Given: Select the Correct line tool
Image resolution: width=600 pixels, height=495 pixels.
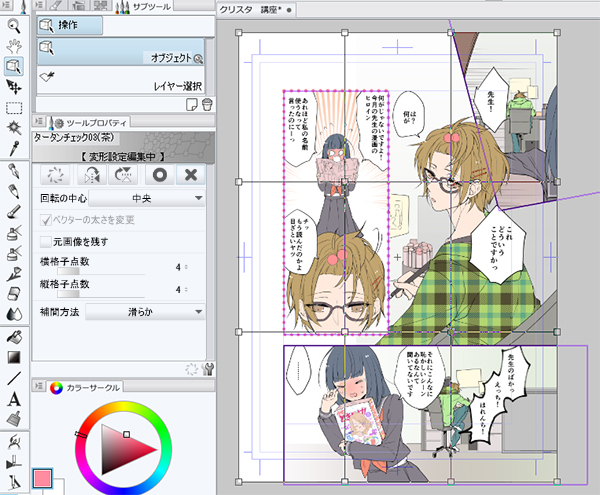Looking at the screenshot, I should pos(14,442).
